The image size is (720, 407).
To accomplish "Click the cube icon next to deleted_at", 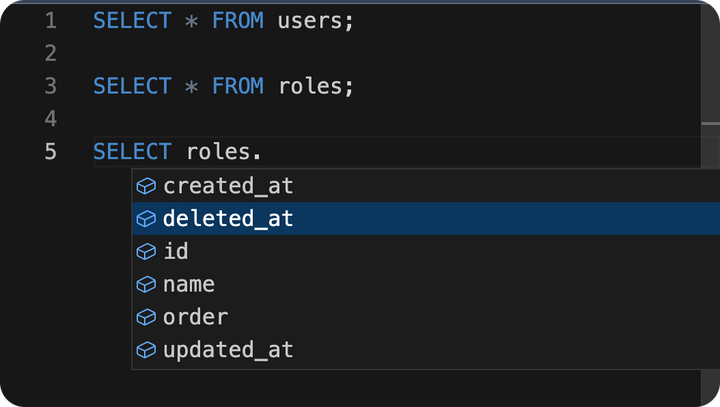I will pos(146,219).
